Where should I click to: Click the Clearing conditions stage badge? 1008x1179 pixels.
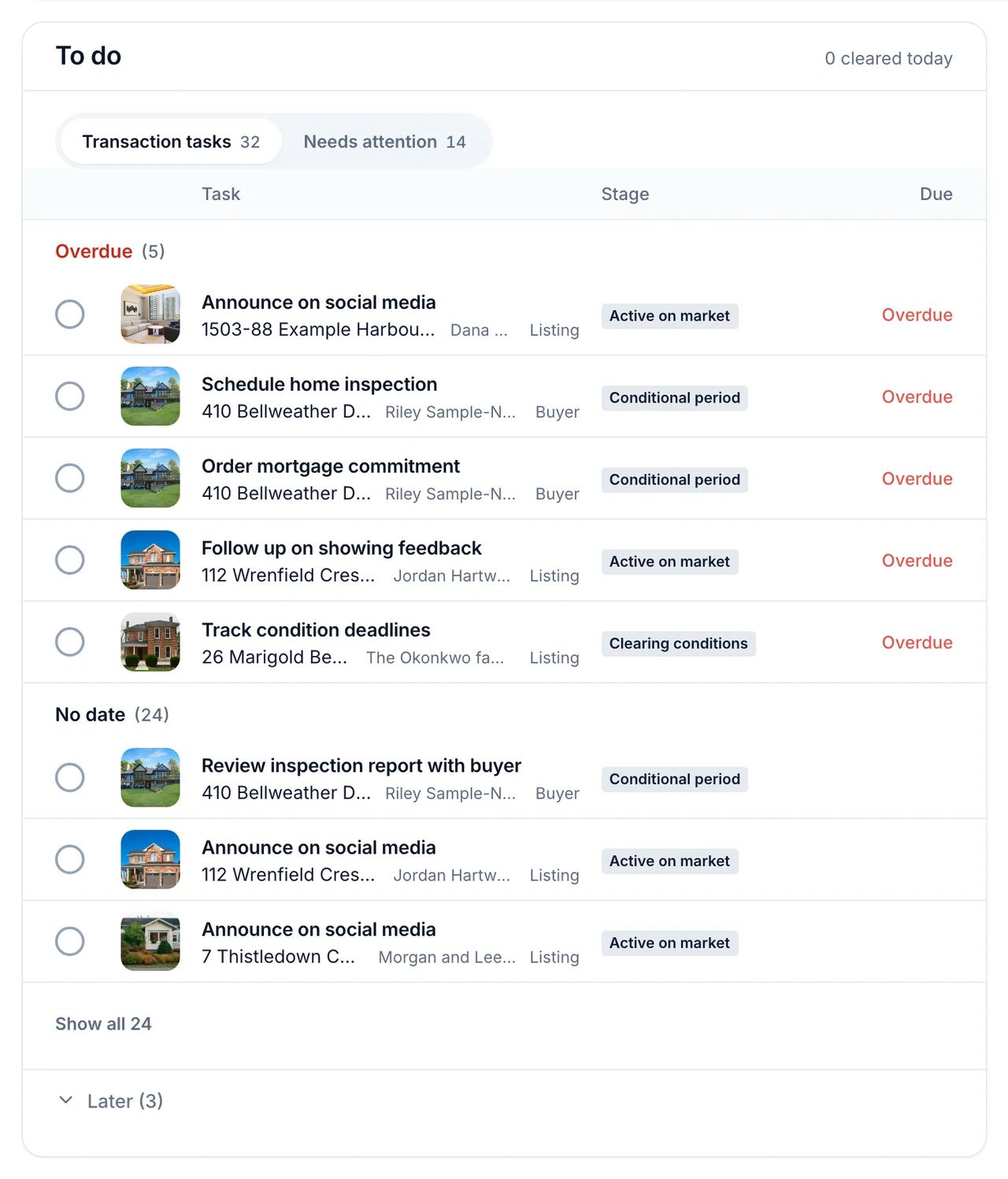(x=679, y=643)
